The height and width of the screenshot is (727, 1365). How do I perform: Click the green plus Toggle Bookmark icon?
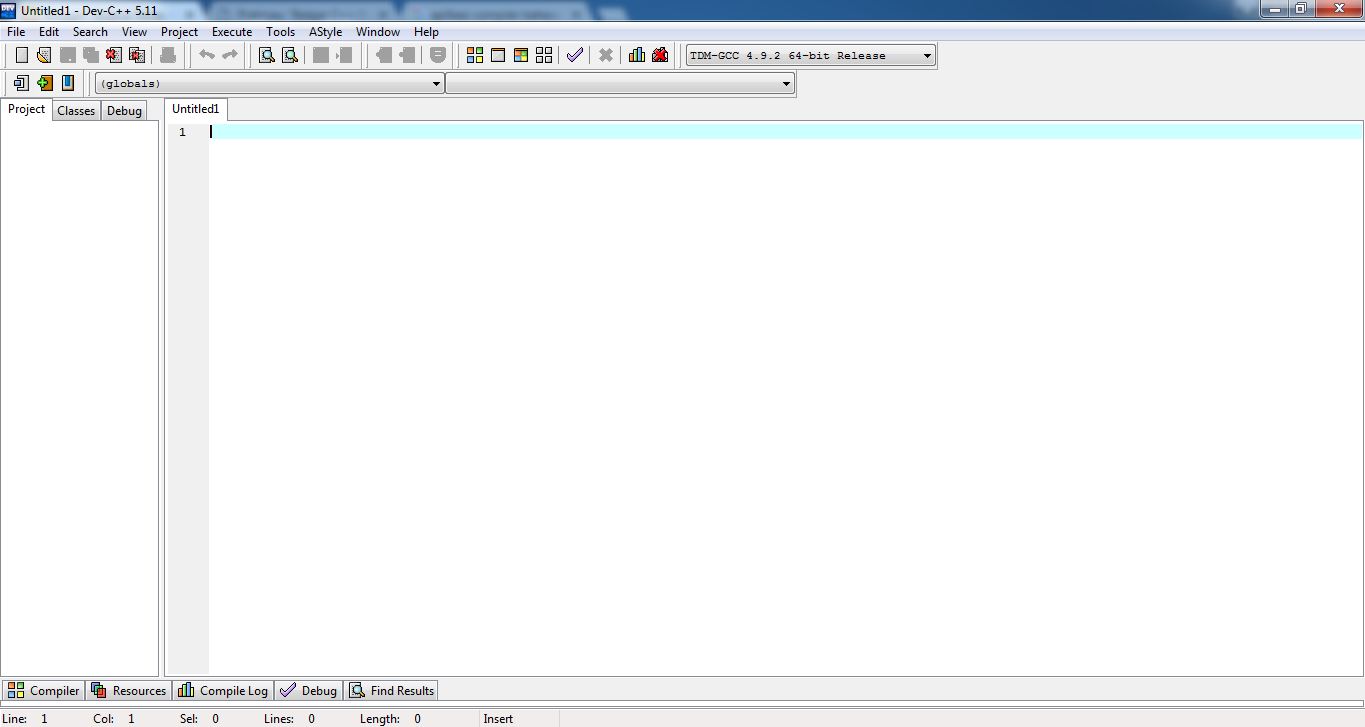[x=44, y=83]
